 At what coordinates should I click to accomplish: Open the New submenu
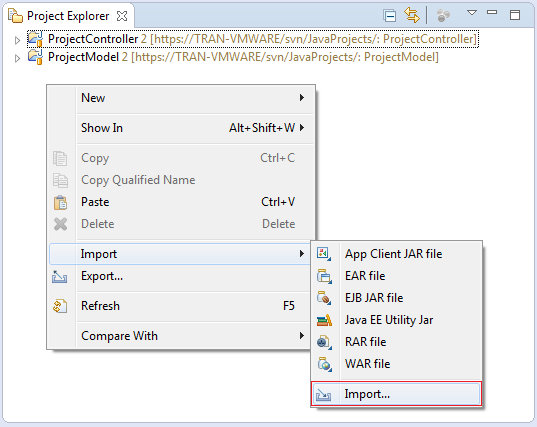181,98
